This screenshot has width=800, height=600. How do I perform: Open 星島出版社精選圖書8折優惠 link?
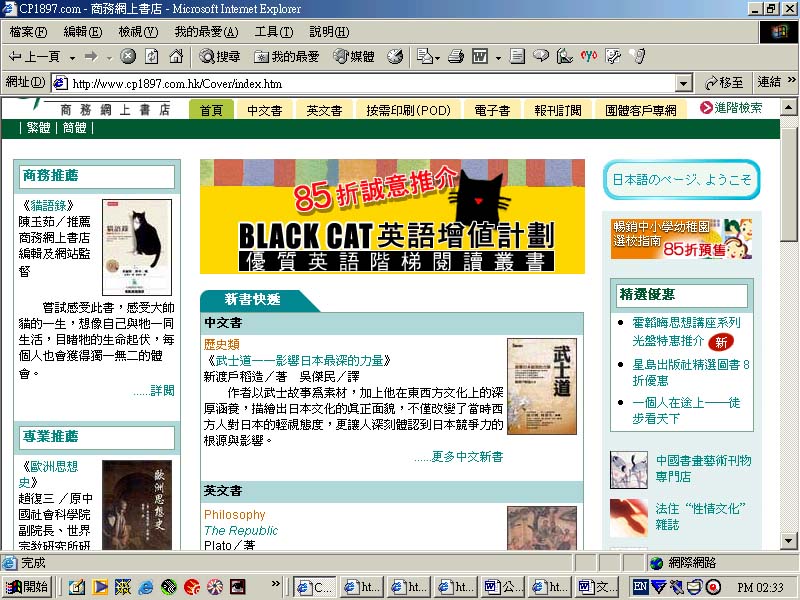tap(691, 372)
